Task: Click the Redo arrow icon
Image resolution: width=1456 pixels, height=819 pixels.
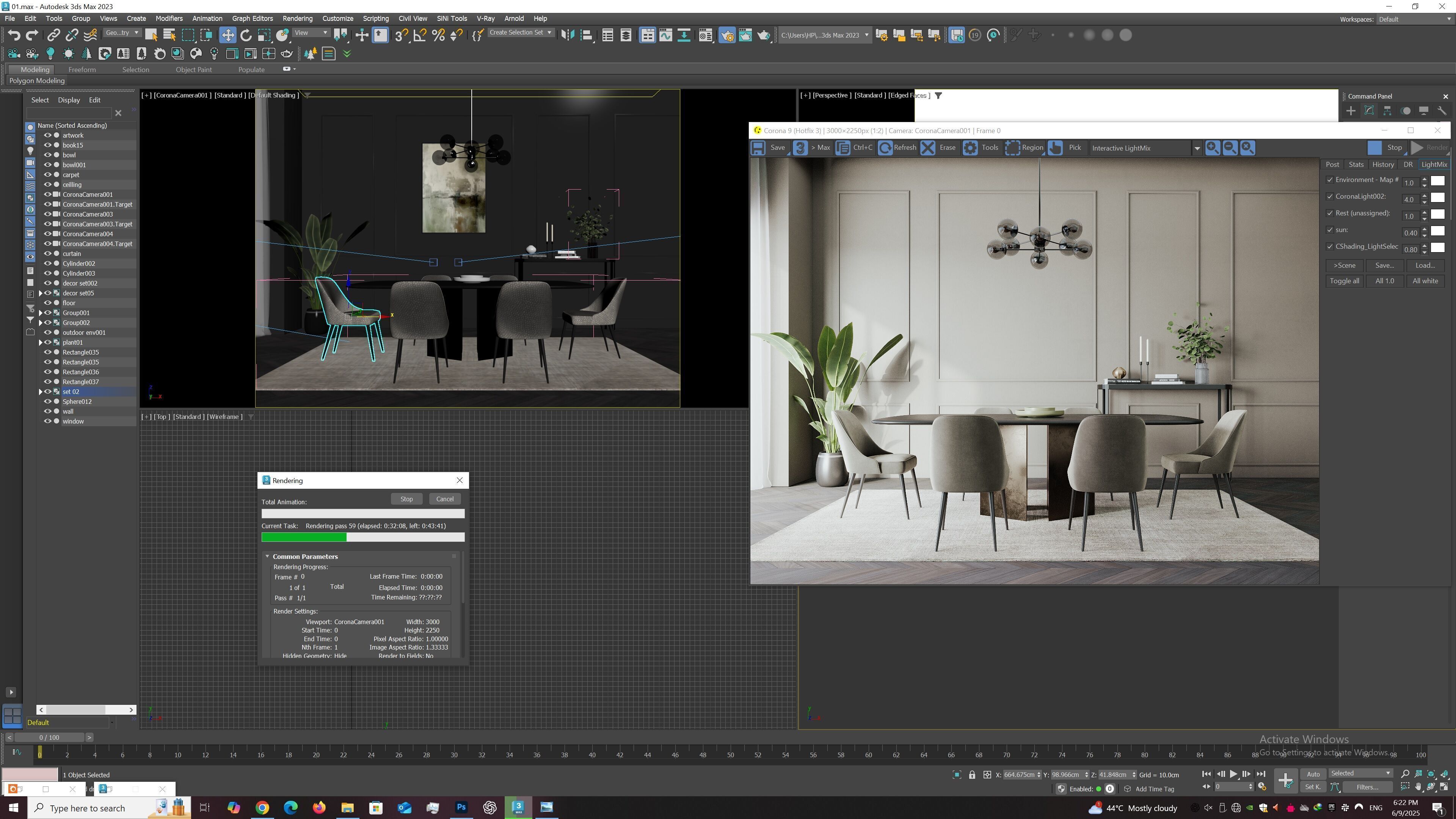Action: point(32,35)
